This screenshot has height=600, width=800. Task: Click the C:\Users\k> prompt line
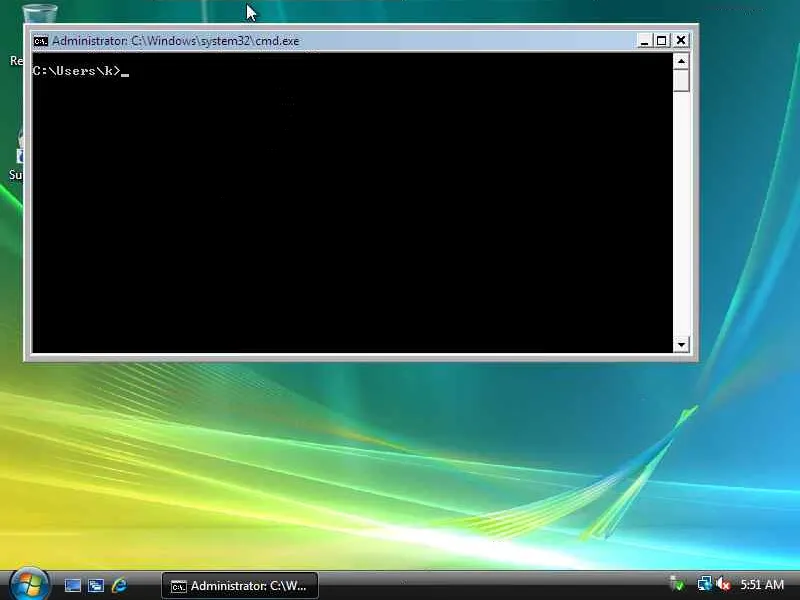pyautogui.click(x=80, y=71)
